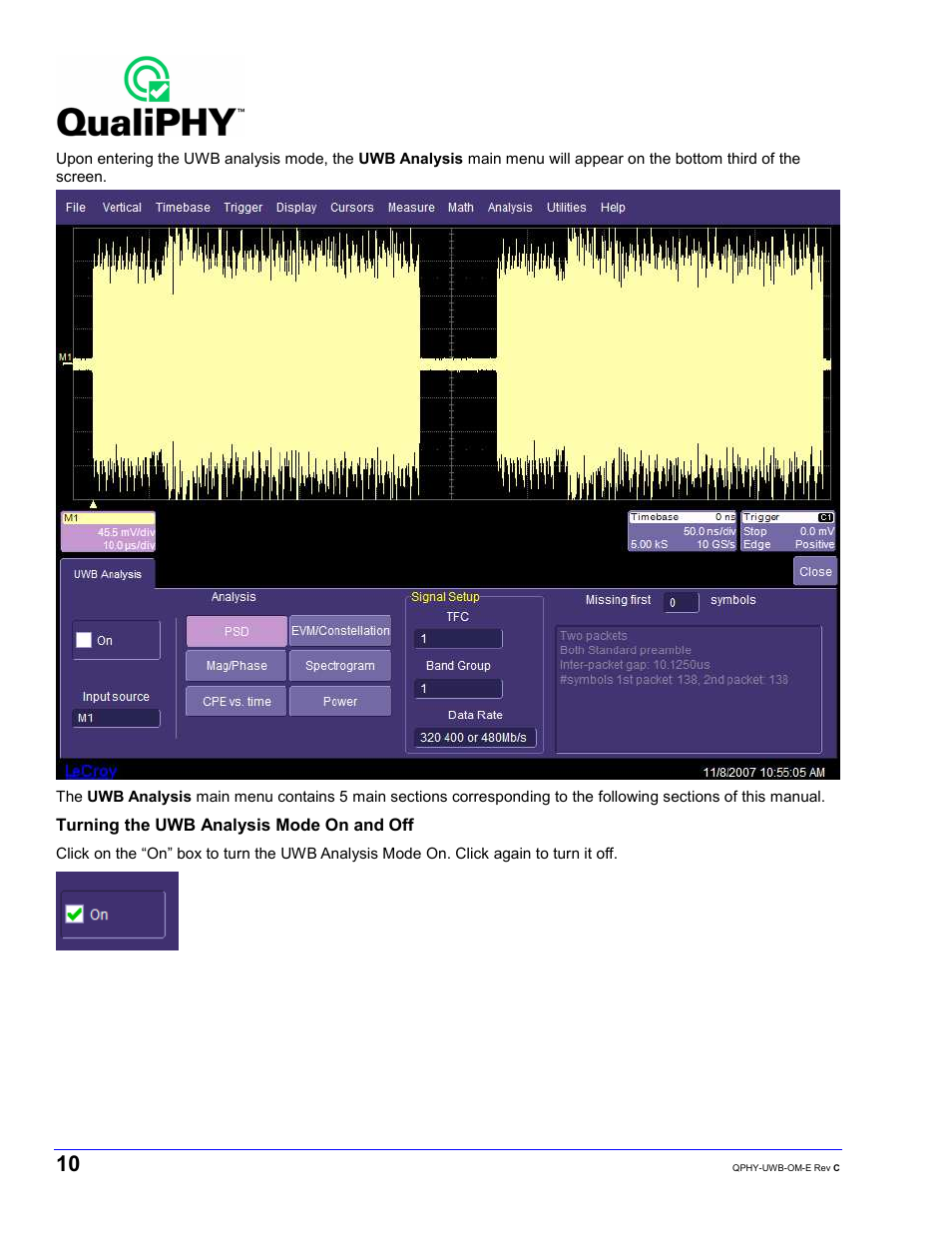952x1233 pixels.
Task: Click the LeCroy logo link
Action: click(x=91, y=772)
